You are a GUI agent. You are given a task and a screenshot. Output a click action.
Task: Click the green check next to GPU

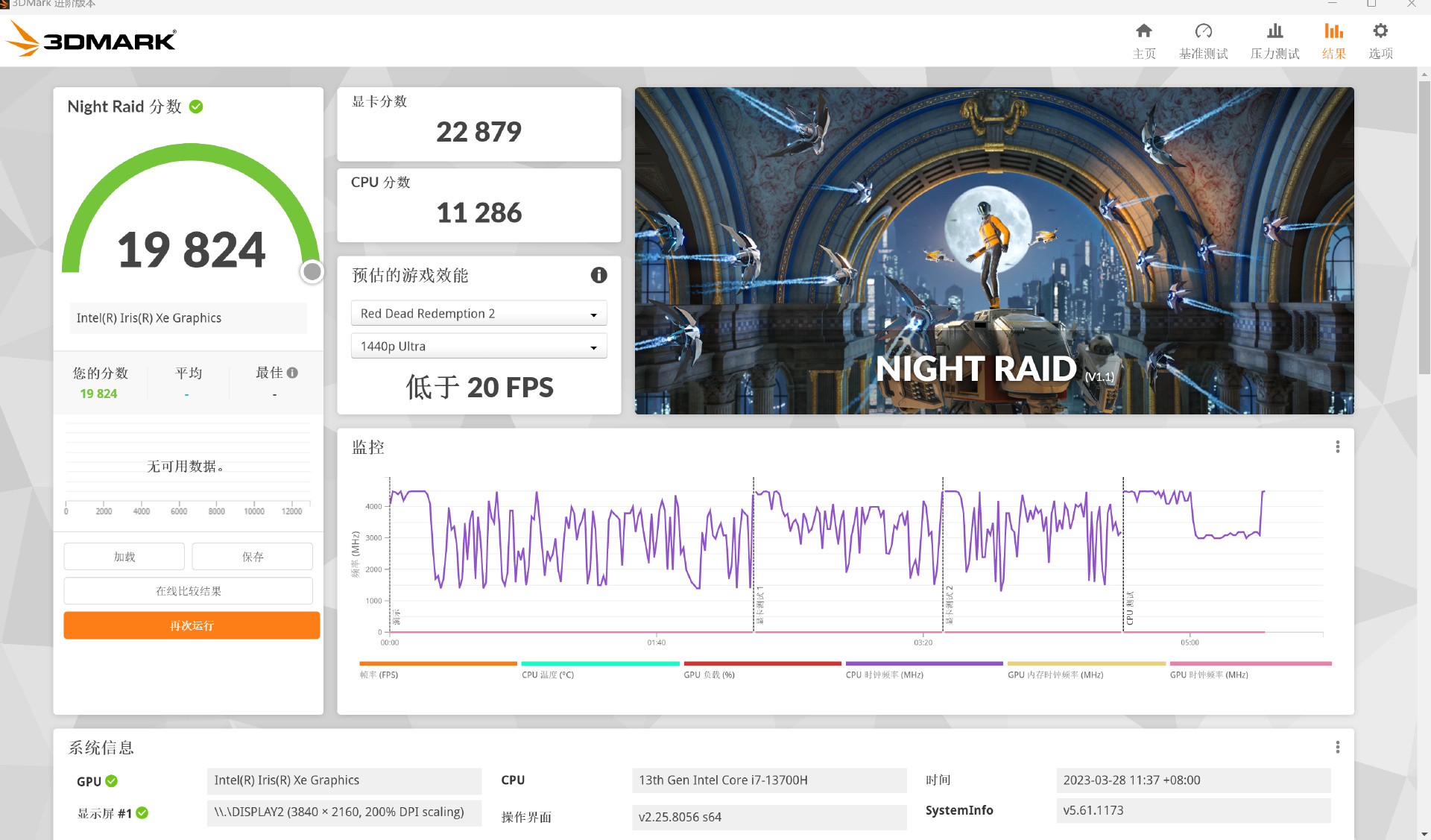pos(112,781)
